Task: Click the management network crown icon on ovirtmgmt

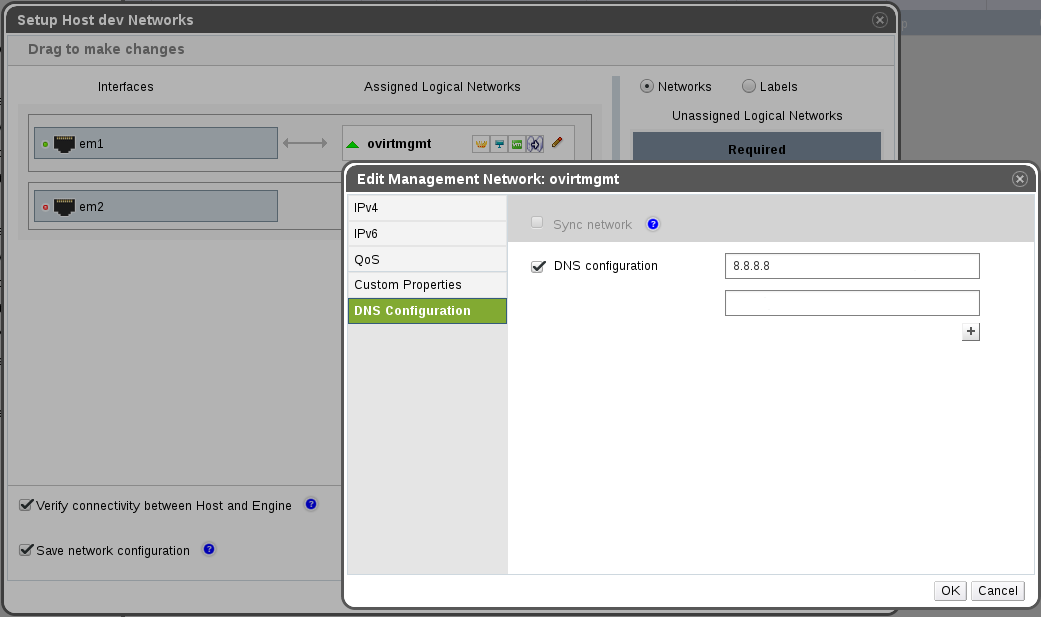Action: point(480,143)
